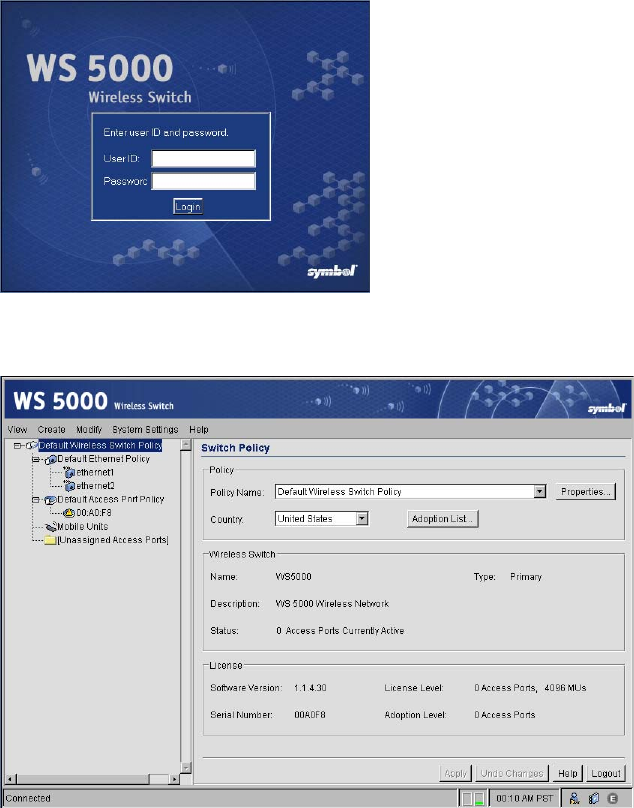Click the Help button near Logout
This screenshot has width=634, height=808.
(568, 773)
